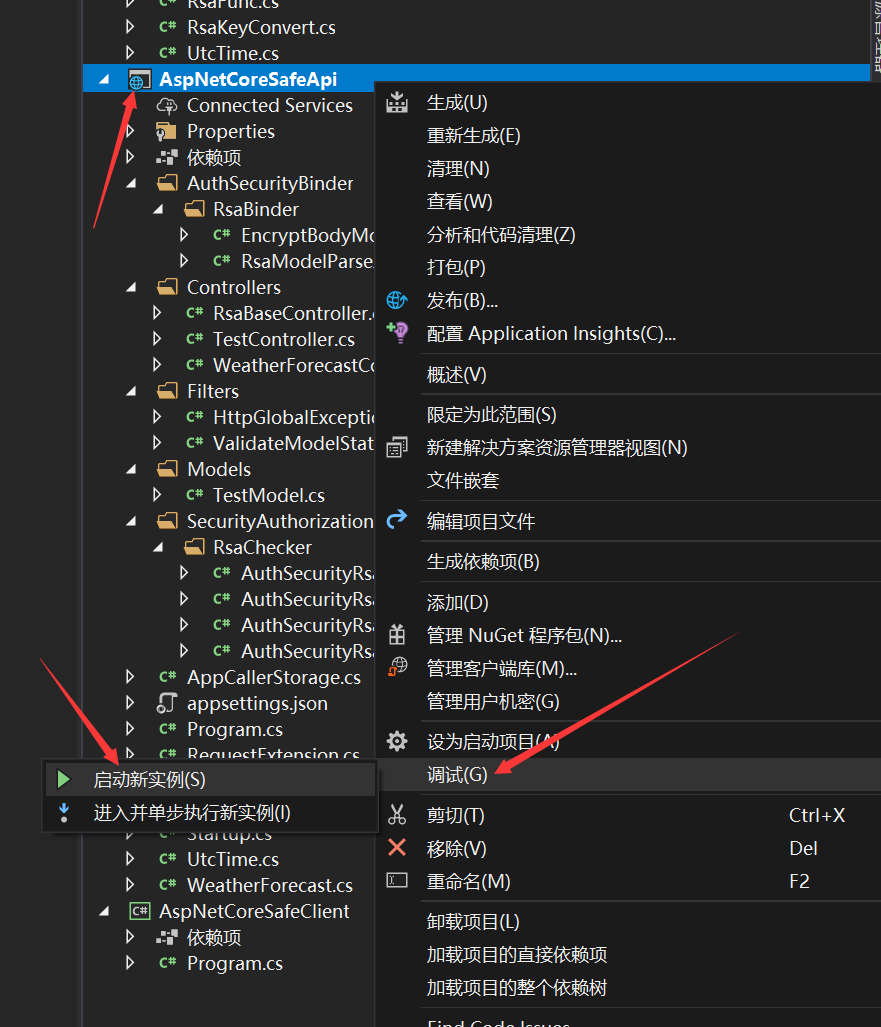Click the C# icon of AppCallerStorage.cs
The height and width of the screenshot is (1027, 881).
168,677
